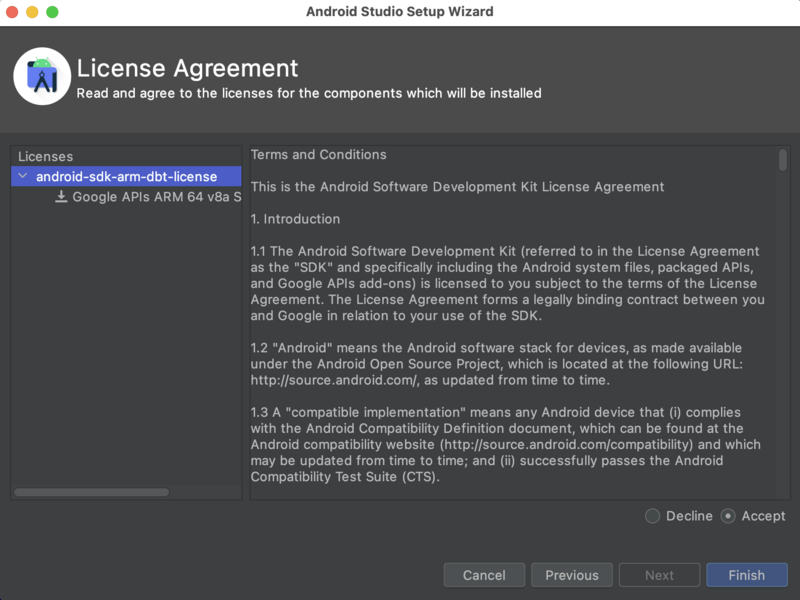
Task: Choose the Accept radio button
Action: click(x=728, y=516)
